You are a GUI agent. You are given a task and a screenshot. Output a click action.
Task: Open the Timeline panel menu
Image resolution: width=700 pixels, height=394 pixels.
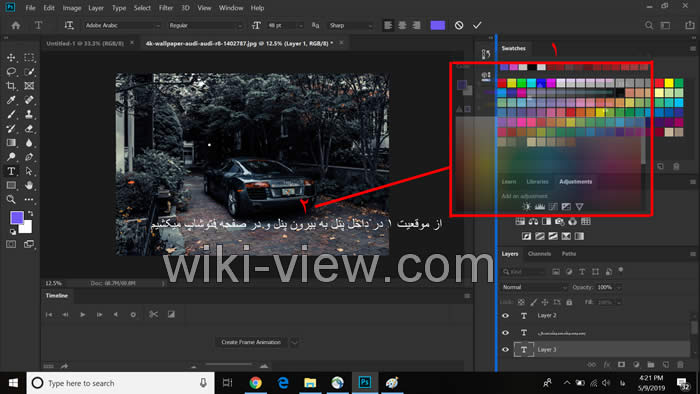467,295
